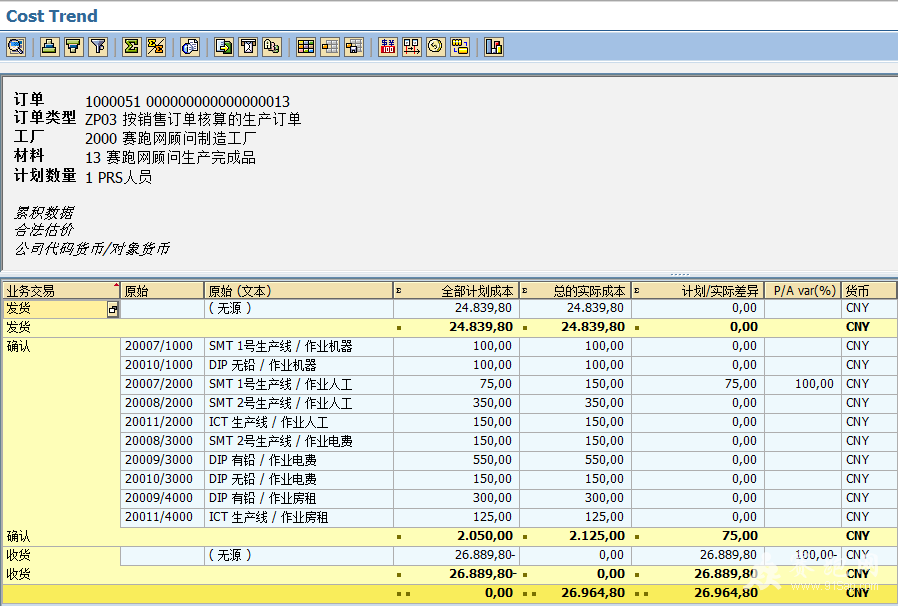Click the 26.889,80- planned cost in 收货 row
Viewport: 898px width, 606px height.
485,554
